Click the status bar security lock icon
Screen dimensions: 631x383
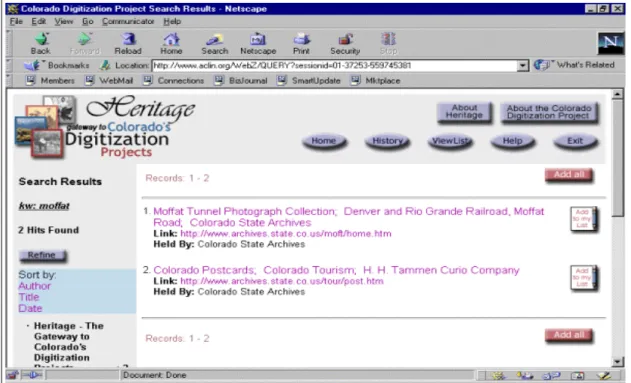[x=12, y=375]
